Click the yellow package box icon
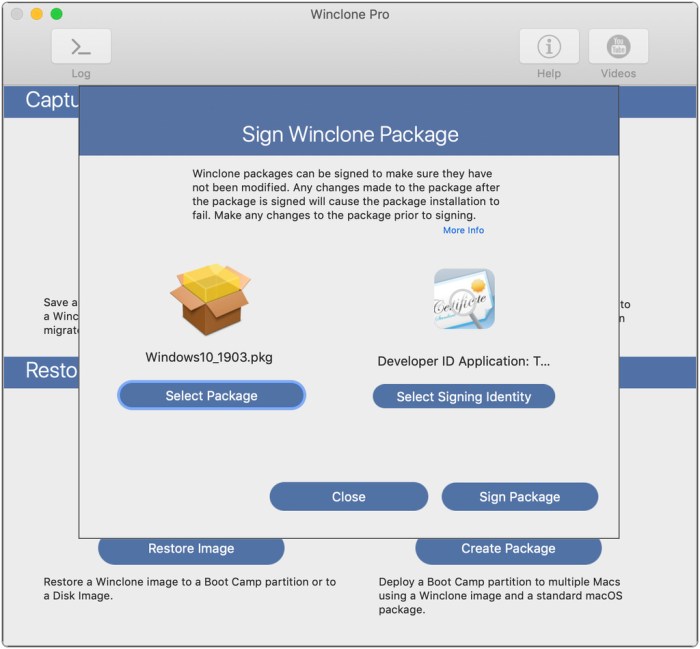Screen dimensions: 700x649 210,299
